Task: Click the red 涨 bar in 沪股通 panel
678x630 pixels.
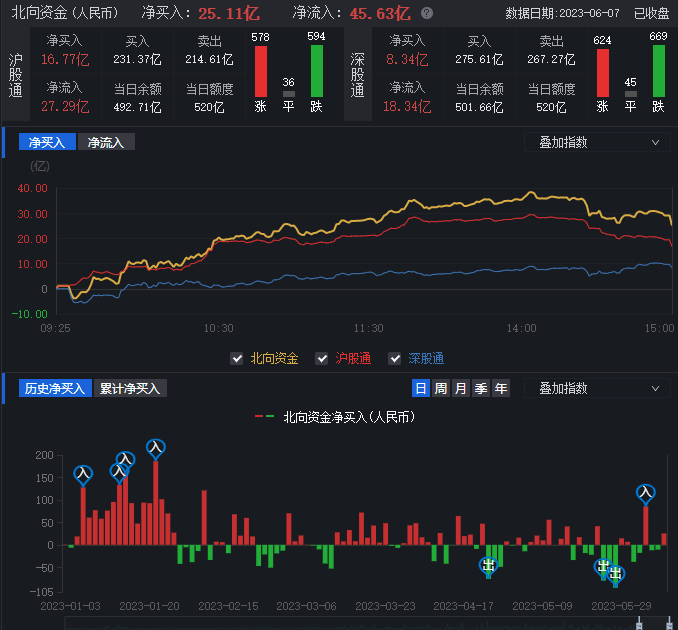Action: (x=260, y=71)
